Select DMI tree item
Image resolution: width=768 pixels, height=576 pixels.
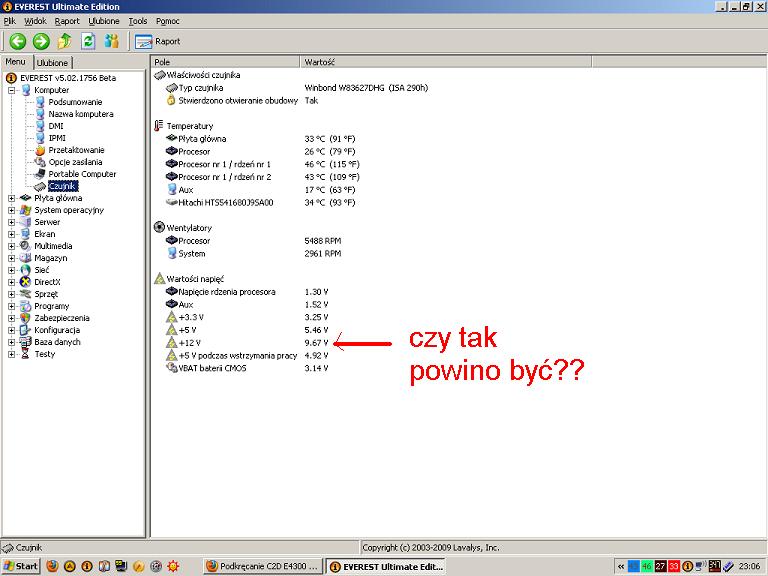tap(56, 126)
